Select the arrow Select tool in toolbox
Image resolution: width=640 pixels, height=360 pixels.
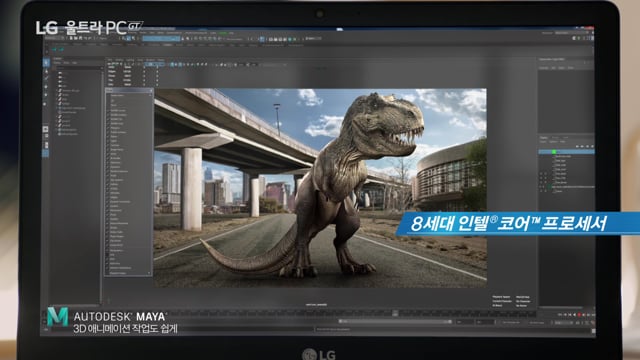46,62
